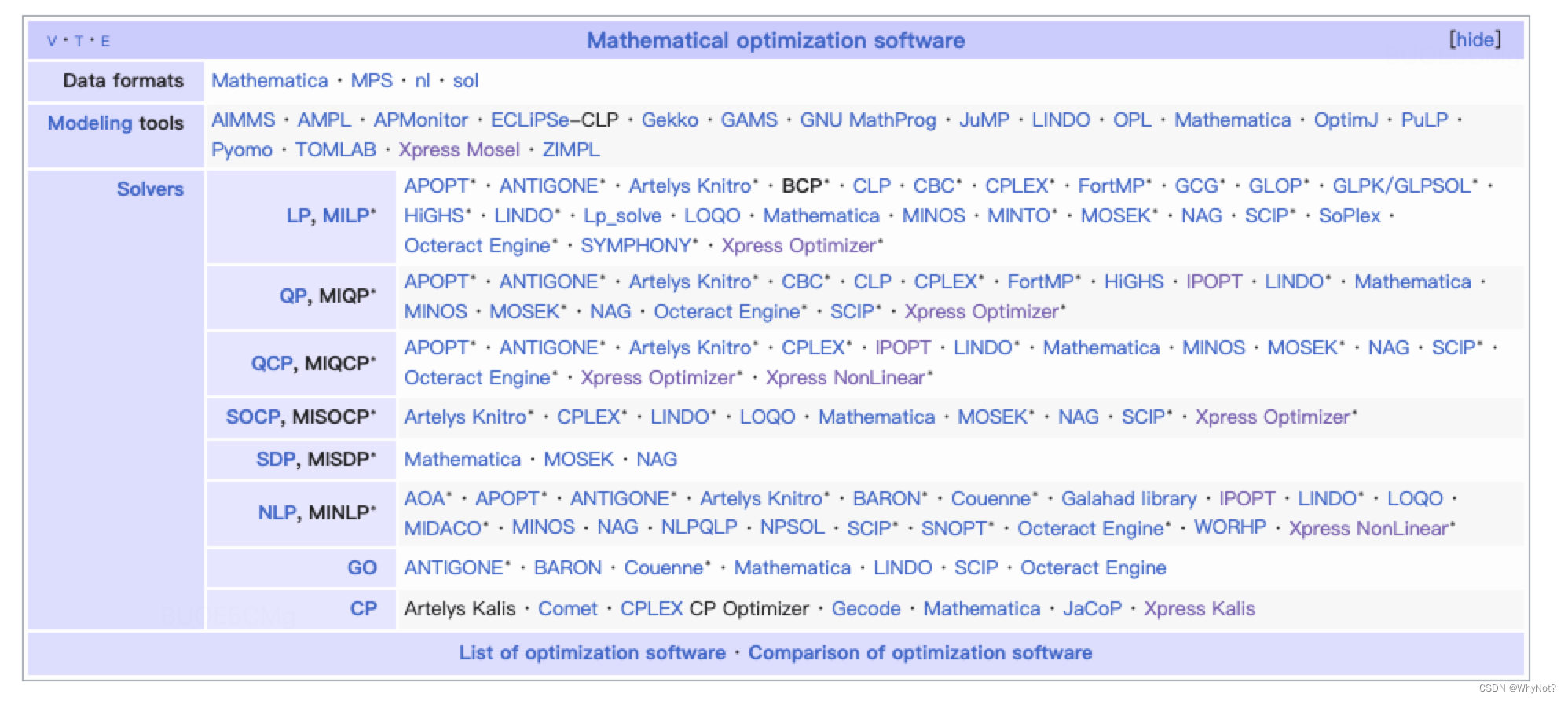Image resolution: width=1568 pixels, height=701 pixels.
Task: Open the AMPL modeling tool link
Action: tap(324, 120)
